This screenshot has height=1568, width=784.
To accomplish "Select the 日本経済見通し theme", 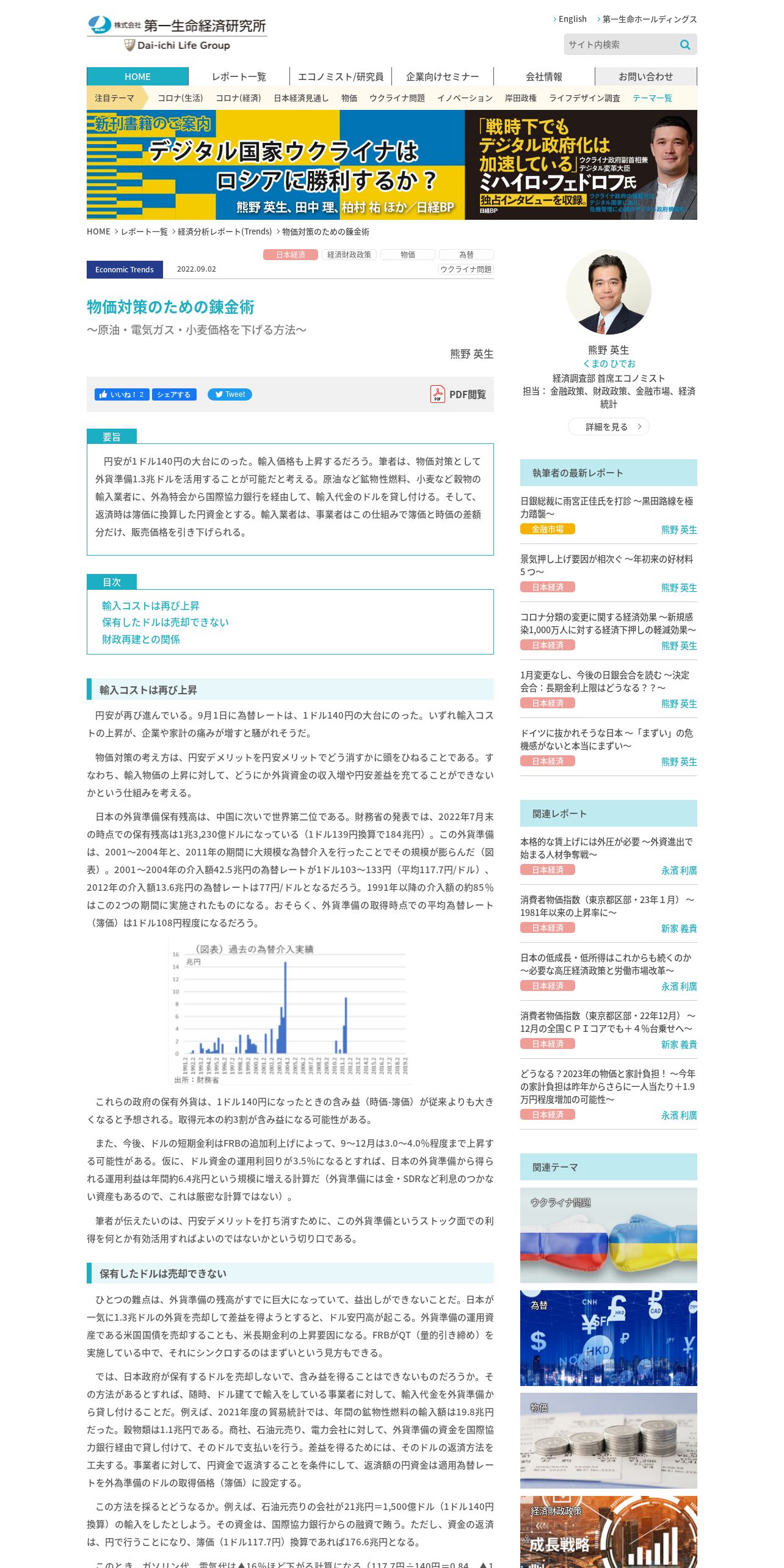I will pyautogui.click(x=301, y=98).
